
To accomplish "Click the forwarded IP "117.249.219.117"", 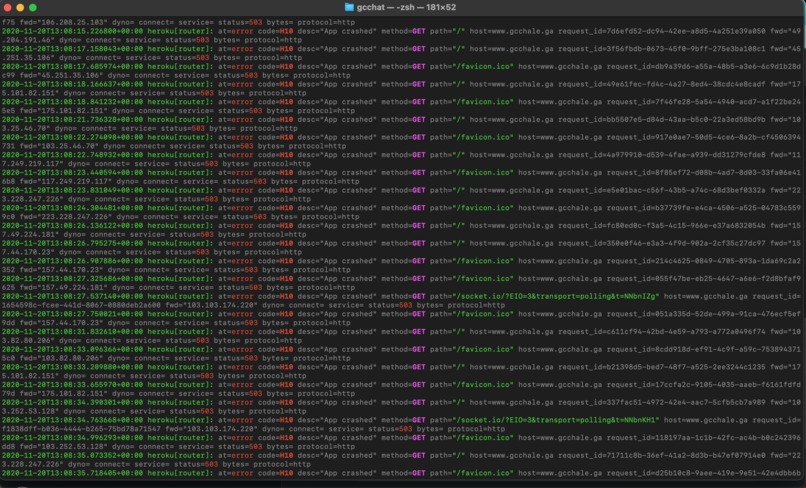I will pyautogui.click(x=75, y=181).
